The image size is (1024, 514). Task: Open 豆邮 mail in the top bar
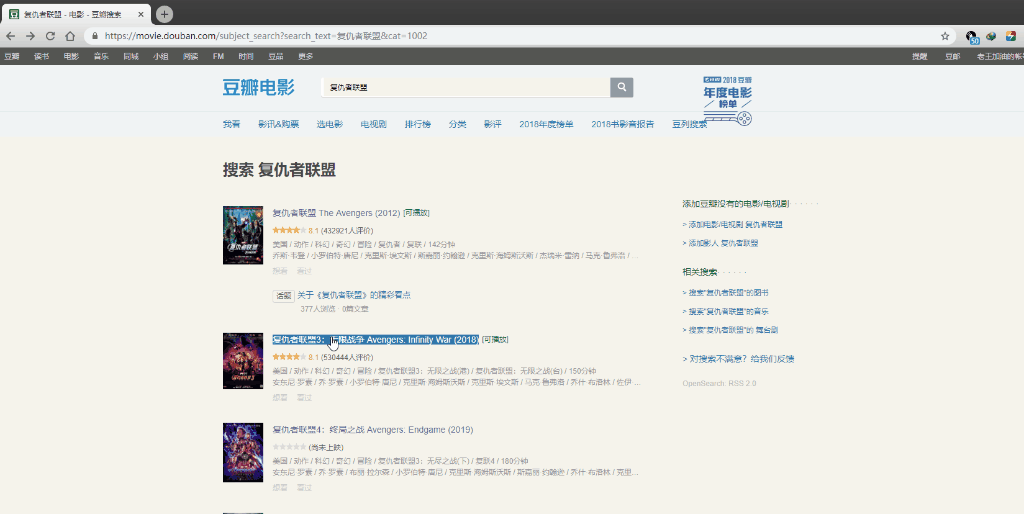[952, 56]
